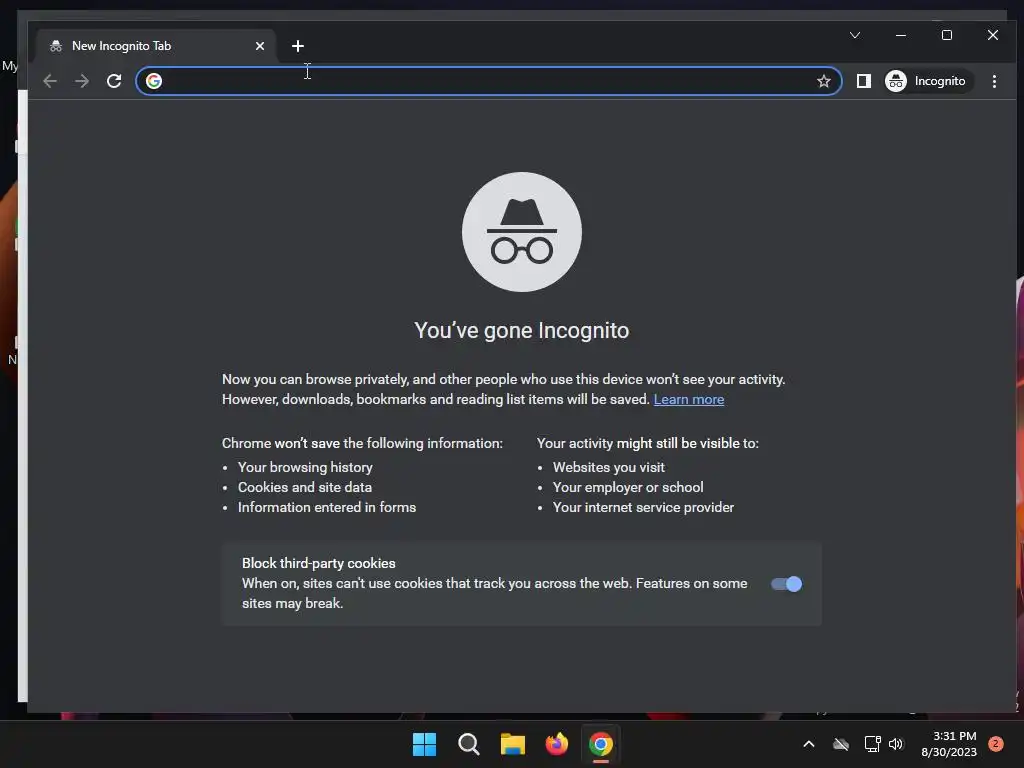Launch Firefox from the taskbar
The height and width of the screenshot is (768, 1024).
point(556,744)
